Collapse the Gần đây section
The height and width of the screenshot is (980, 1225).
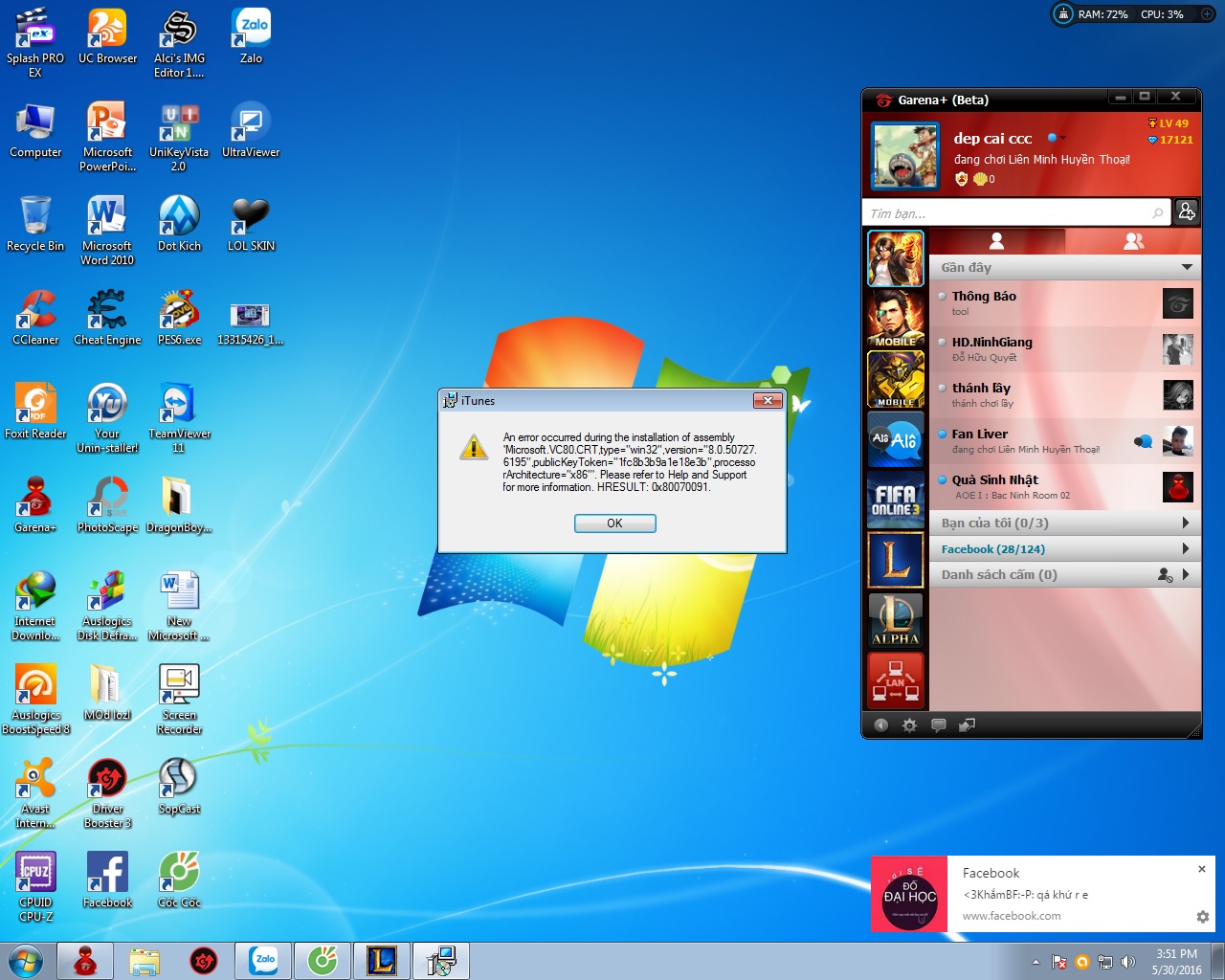click(x=1187, y=267)
